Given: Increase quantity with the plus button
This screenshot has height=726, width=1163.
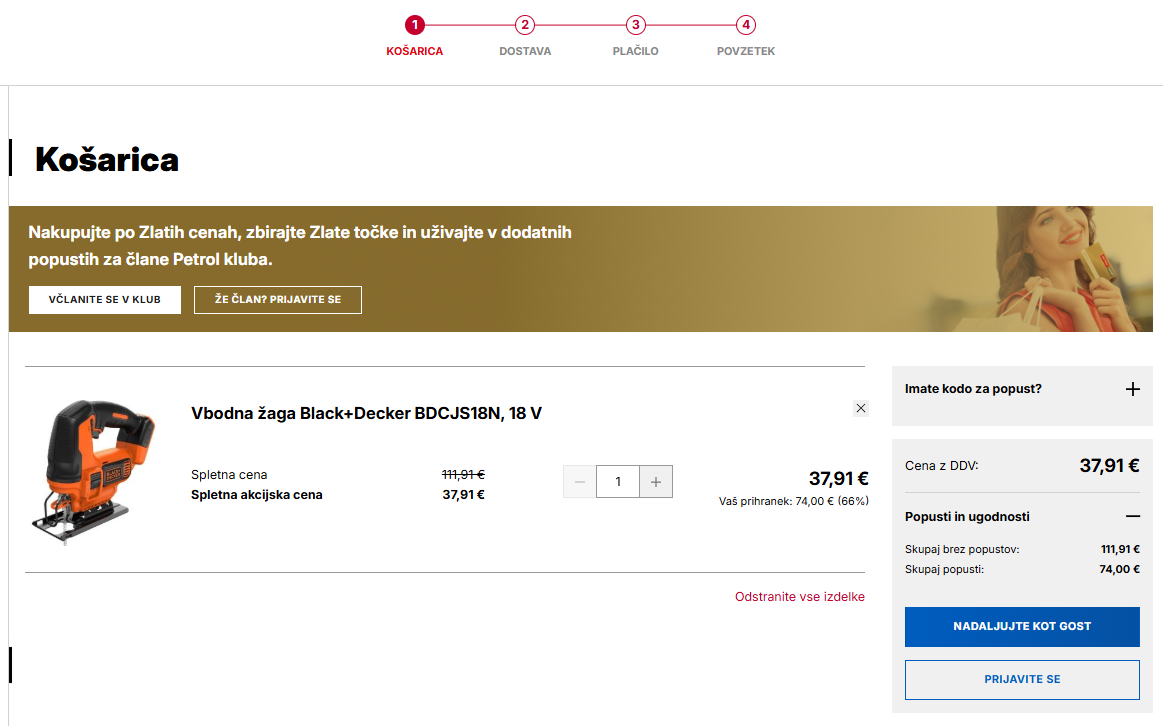Looking at the screenshot, I should [656, 482].
